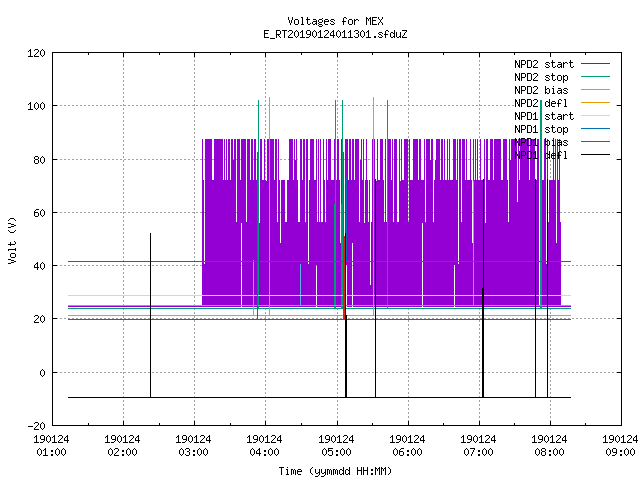This screenshot has height=480, width=640.
Task: Click the x-axis tick 190124 03:00
Action: [193, 446]
